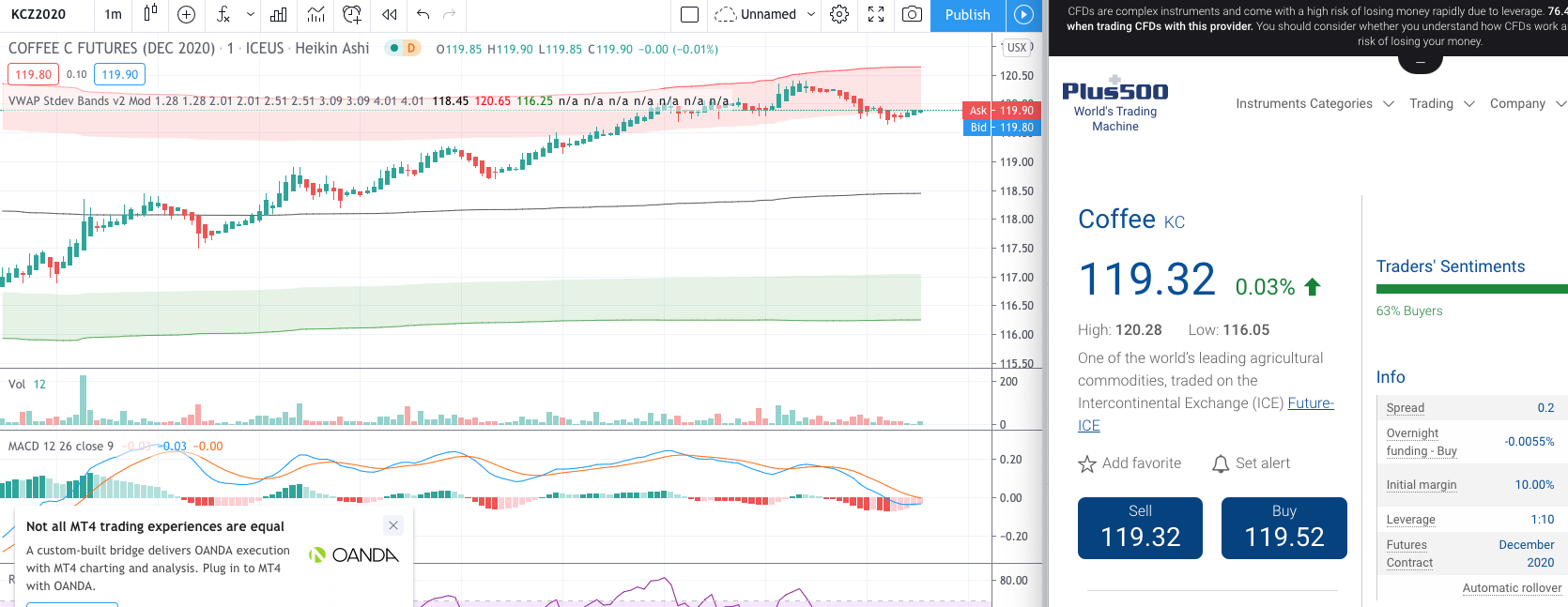1568x607 pixels.
Task: Open the USX currency selector on price axis
Action: 1018,47
